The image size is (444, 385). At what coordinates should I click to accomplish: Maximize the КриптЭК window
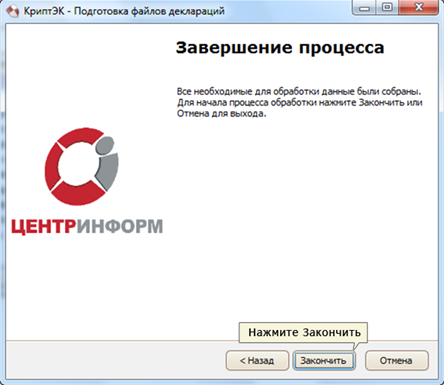click(387, 8)
